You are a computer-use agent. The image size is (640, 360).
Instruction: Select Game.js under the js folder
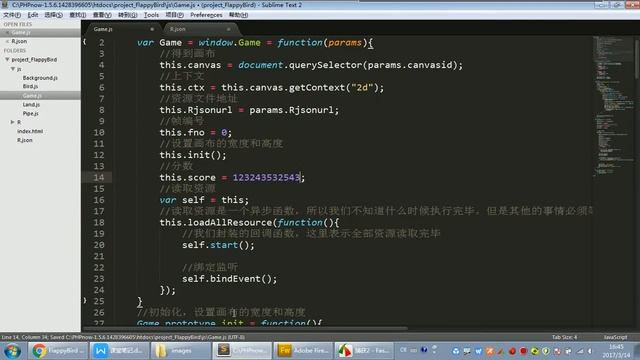click(32, 96)
